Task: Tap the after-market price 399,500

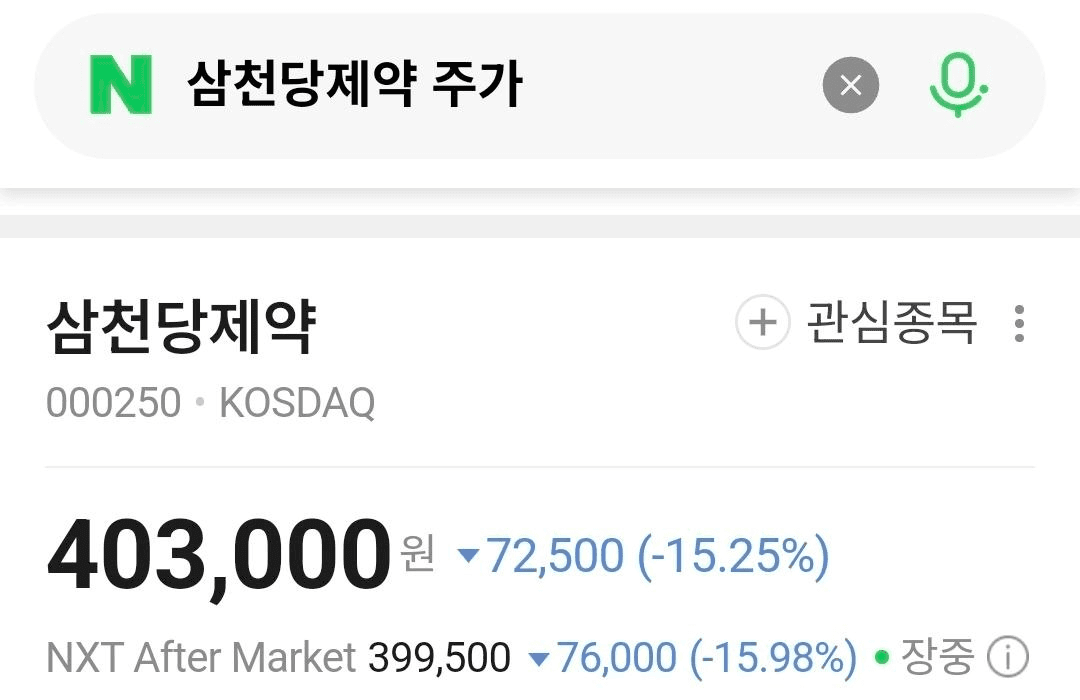Action: click(440, 658)
